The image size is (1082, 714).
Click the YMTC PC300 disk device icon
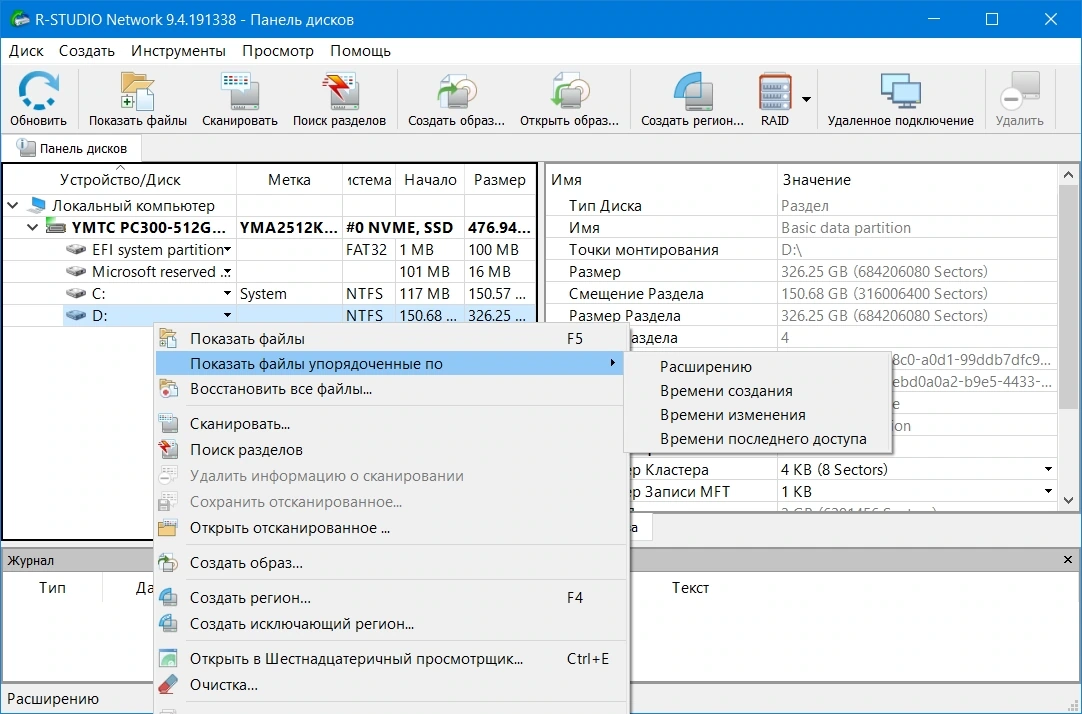56,227
